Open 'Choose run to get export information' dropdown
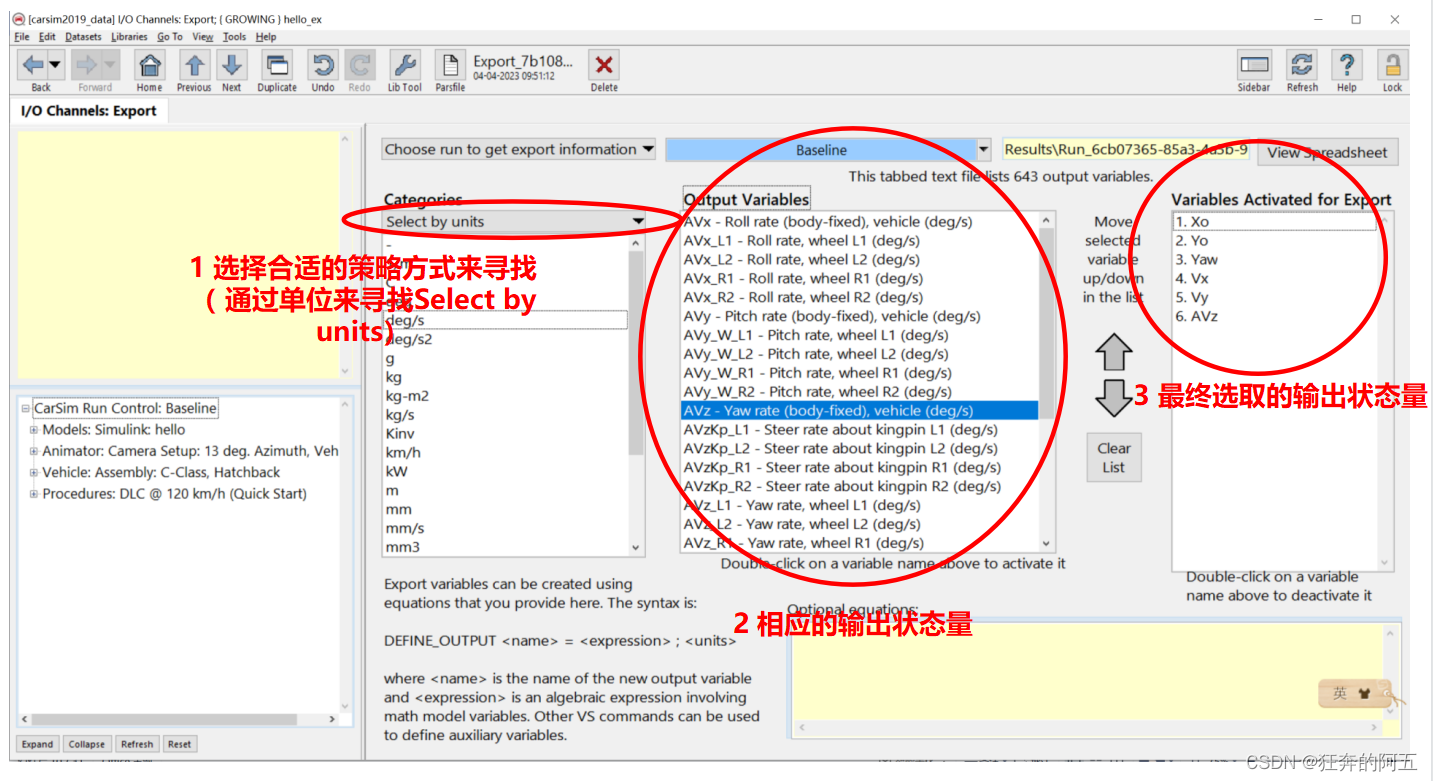The height and width of the screenshot is (781, 1433). [519, 149]
